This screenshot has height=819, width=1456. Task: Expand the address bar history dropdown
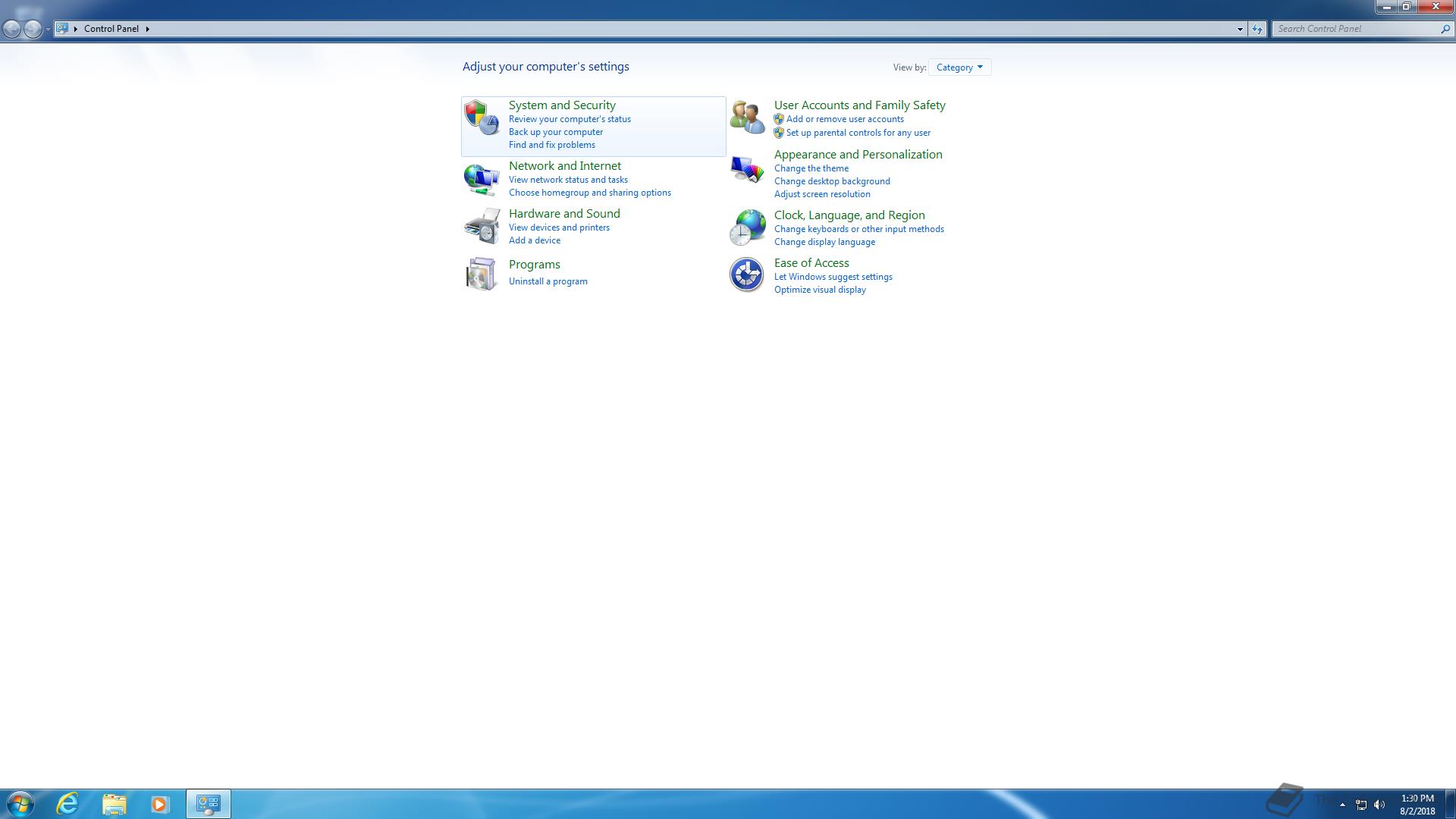[1240, 29]
